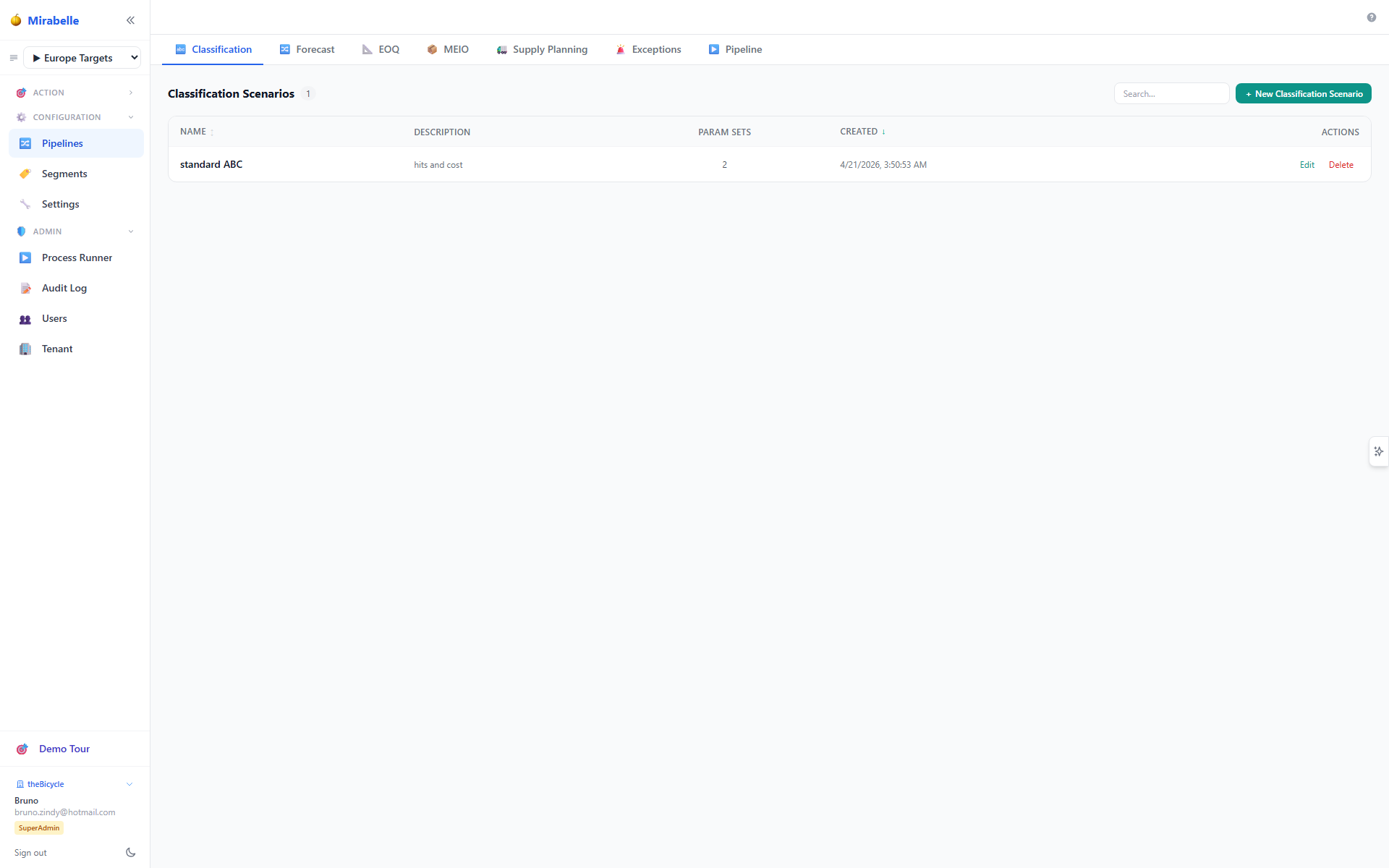Open the Process Runner page
1389x868 pixels.
tap(76, 258)
